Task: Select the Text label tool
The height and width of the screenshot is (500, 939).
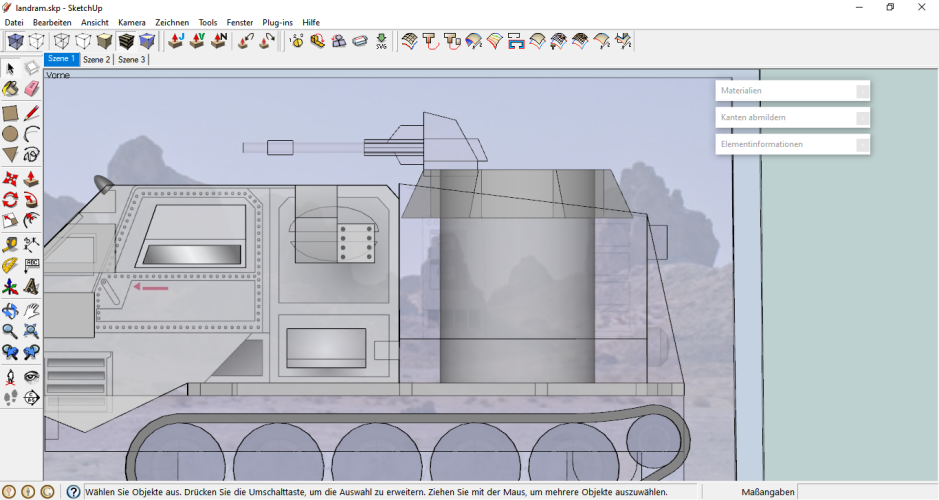Action: (x=31, y=265)
